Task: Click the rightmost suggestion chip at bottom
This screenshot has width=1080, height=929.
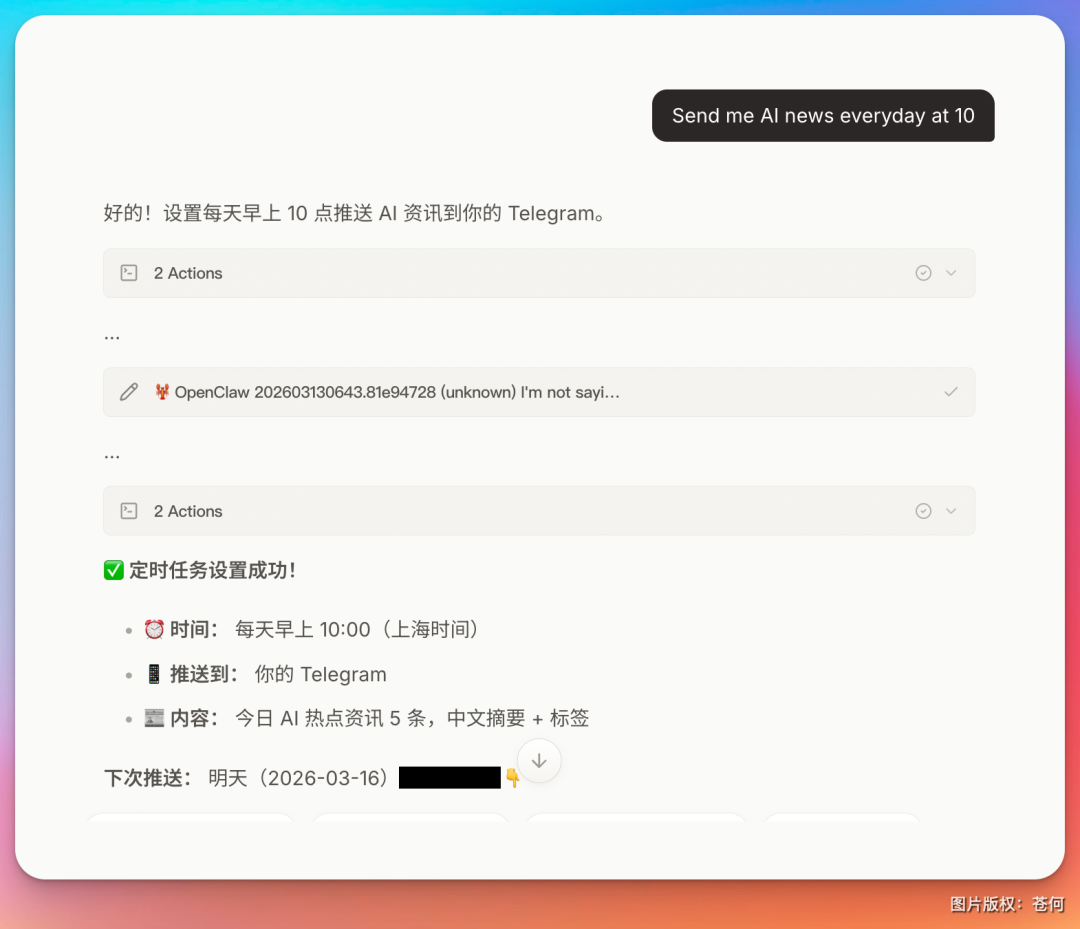Action: click(x=842, y=825)
